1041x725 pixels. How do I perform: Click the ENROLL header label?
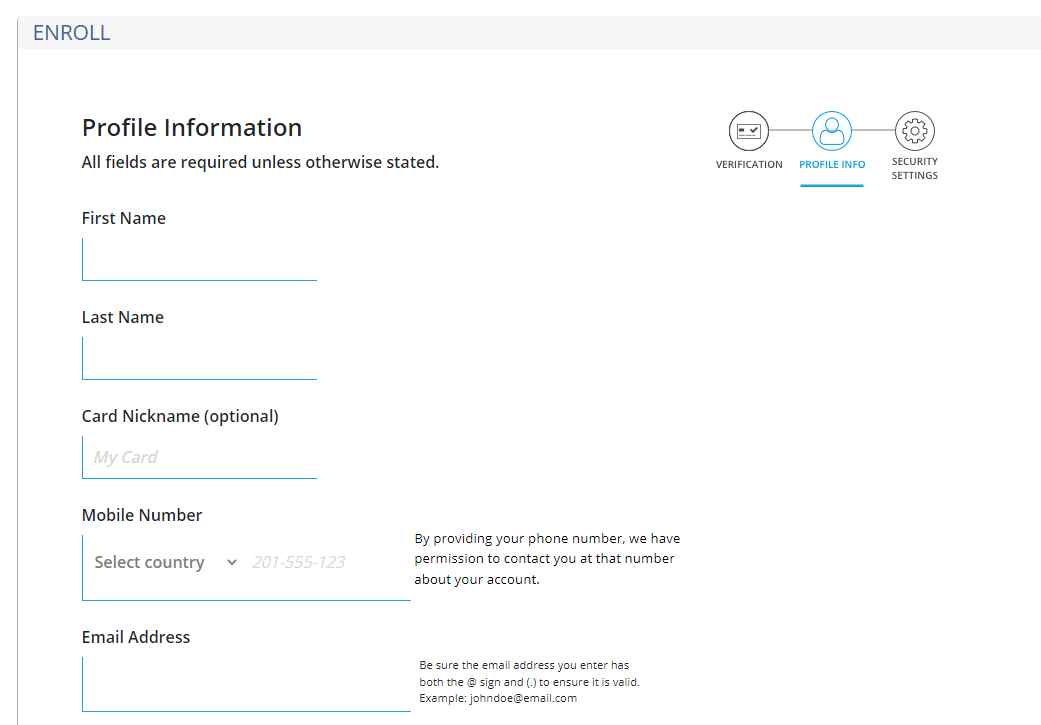(x=71, y=32)
